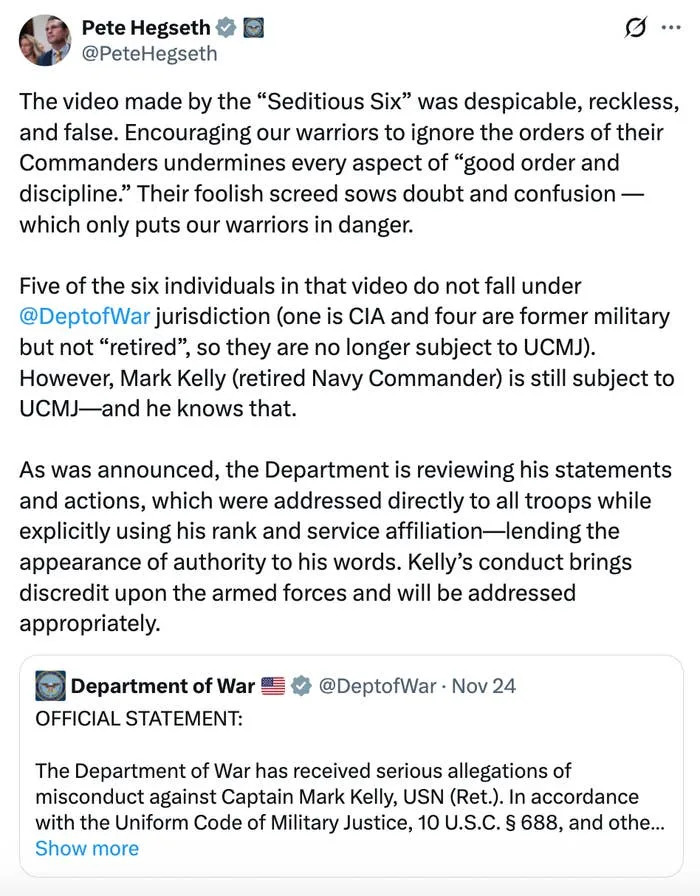Open Grok analysis for this post
The width and height of the screenshot is (700, 896).
[634, 29]
